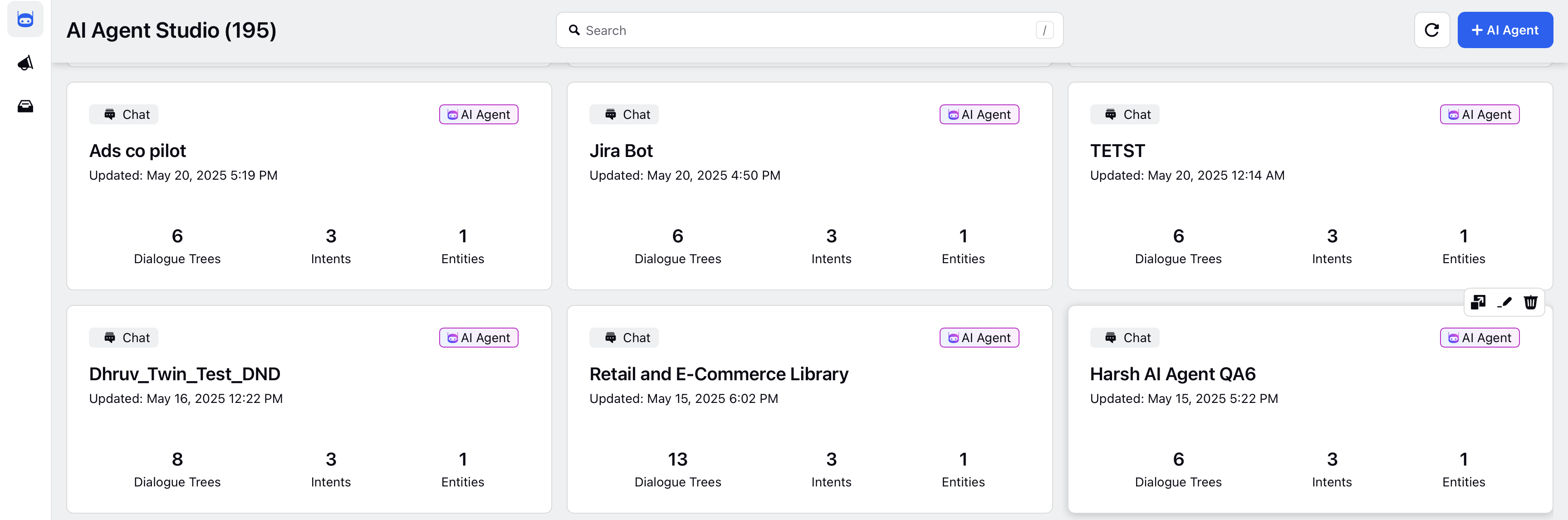Click AI Agent badge on Retail and E-Commerce Library
The width and height of the screenshot is (1568, 520).
click(x=979, y=338)
